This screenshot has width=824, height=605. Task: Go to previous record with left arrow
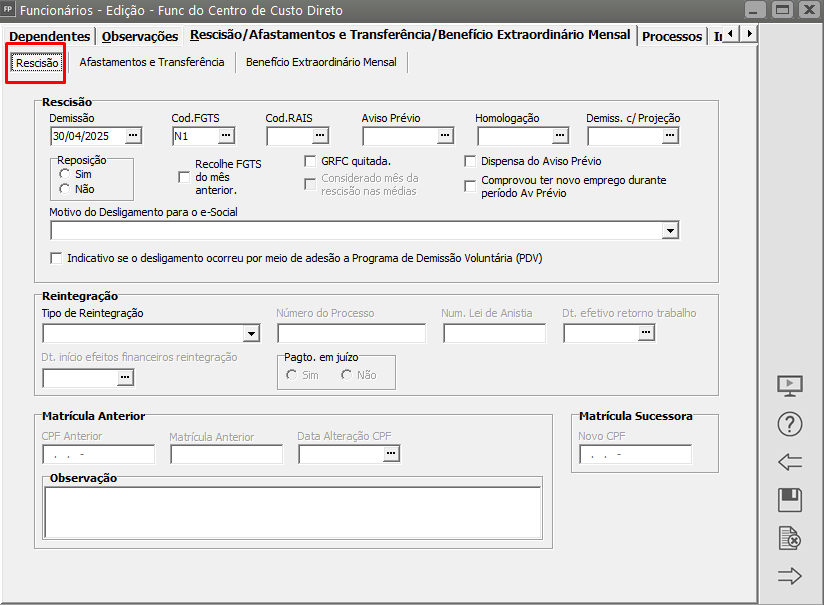790,462
